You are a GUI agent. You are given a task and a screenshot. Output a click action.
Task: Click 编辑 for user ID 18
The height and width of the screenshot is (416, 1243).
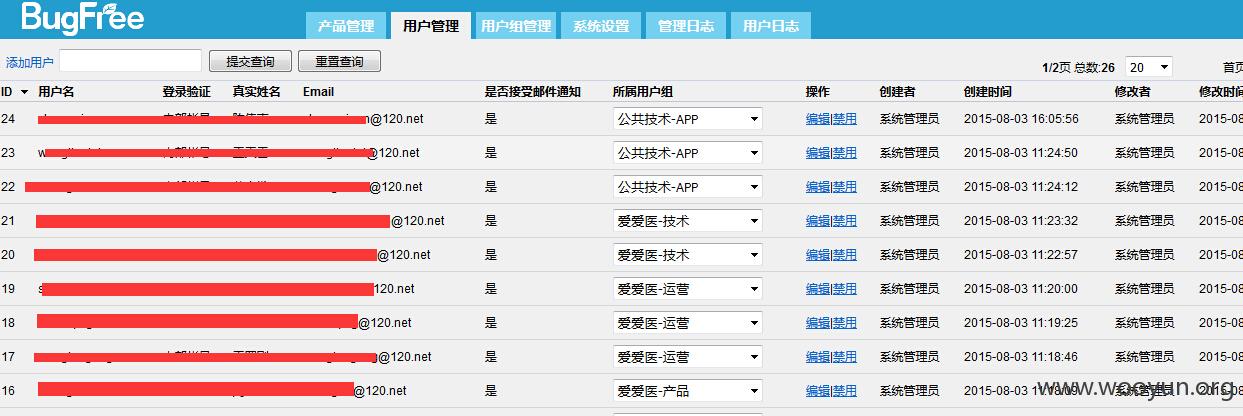point(818,323)
